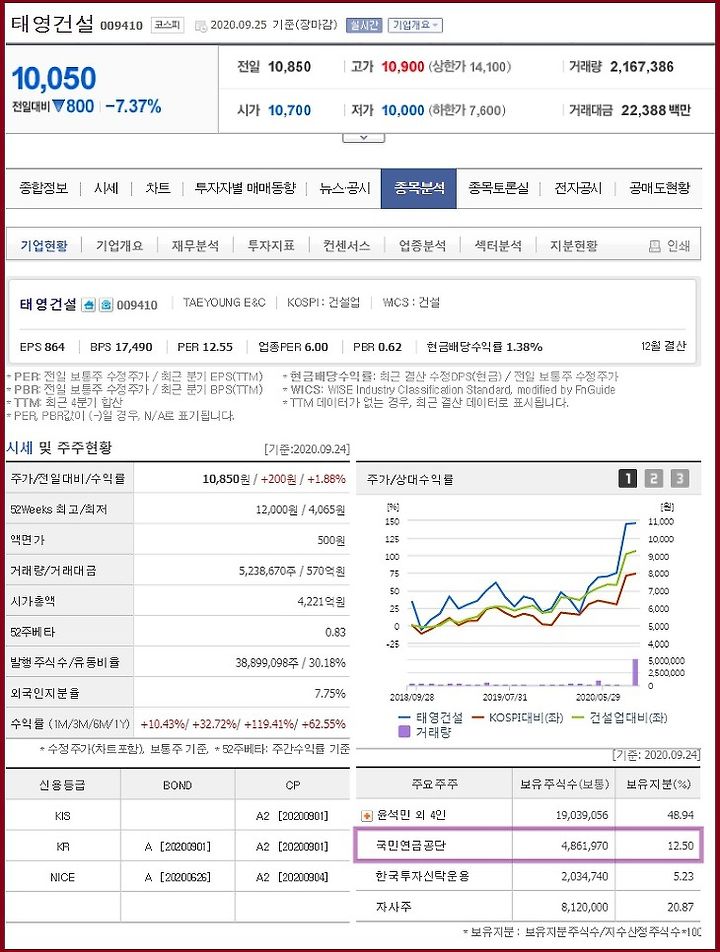The height and width of the screenshot is (952, 720).
Task: Open the 시세 tab
Action: [x=106, y=188]
